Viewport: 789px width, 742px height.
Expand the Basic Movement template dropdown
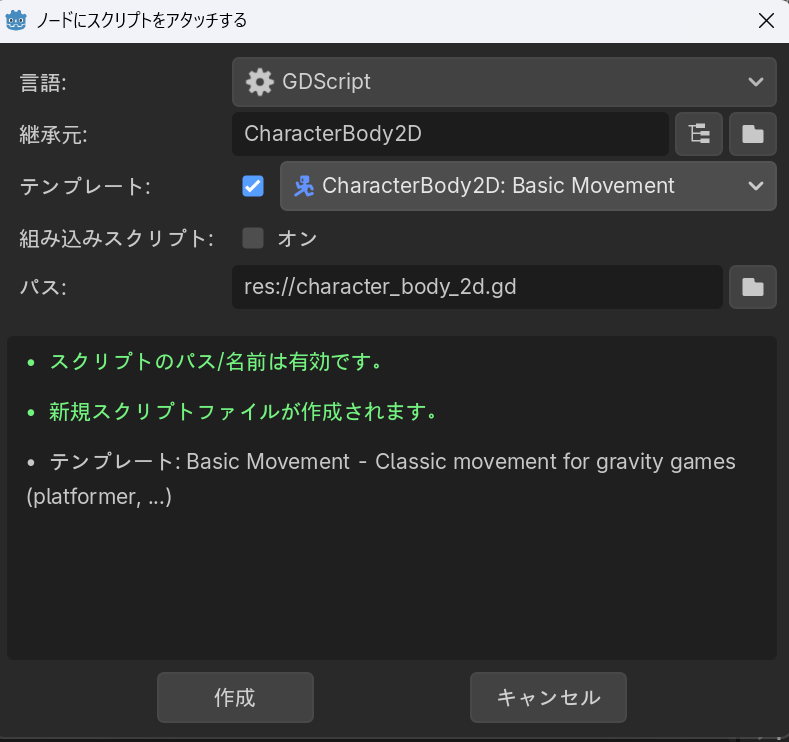tap(528, 186)
